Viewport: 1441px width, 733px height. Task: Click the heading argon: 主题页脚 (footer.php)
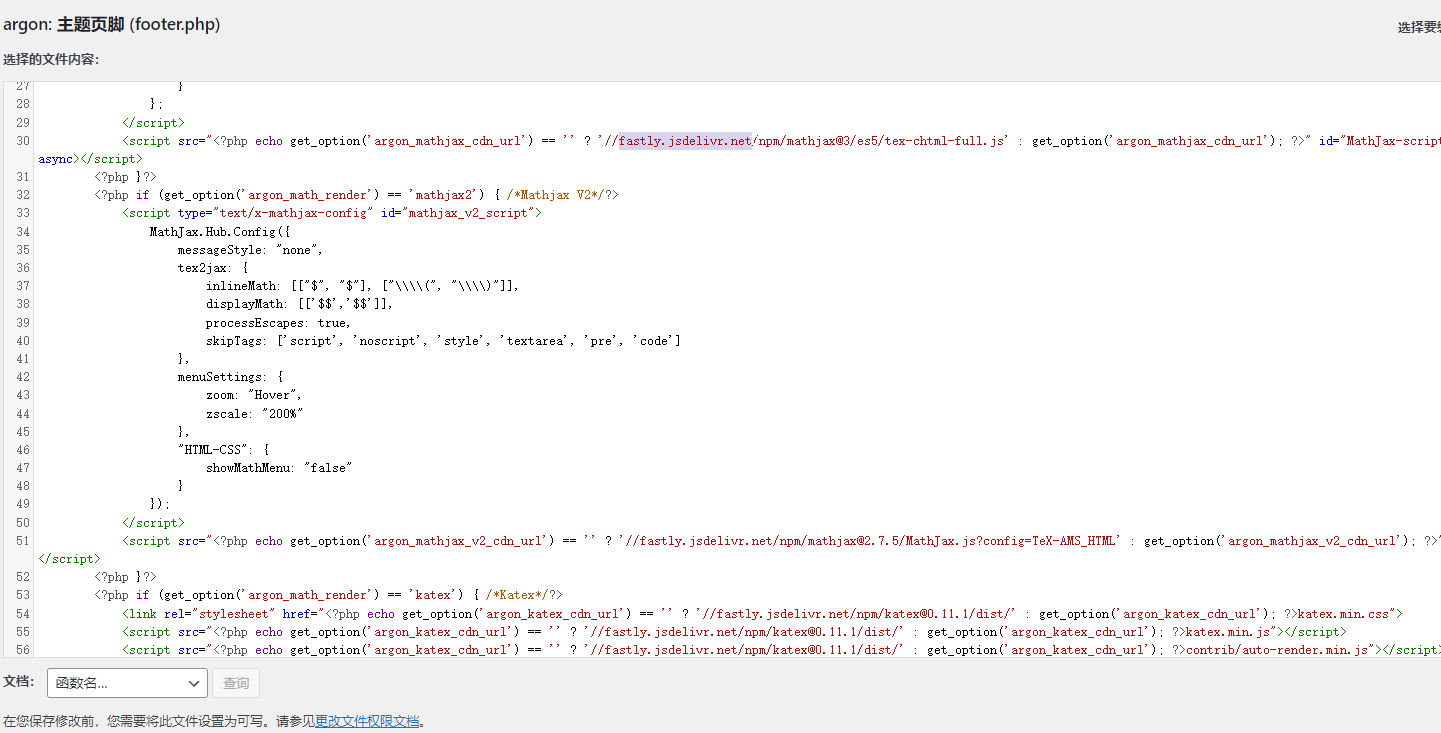(x=112, y=24)
